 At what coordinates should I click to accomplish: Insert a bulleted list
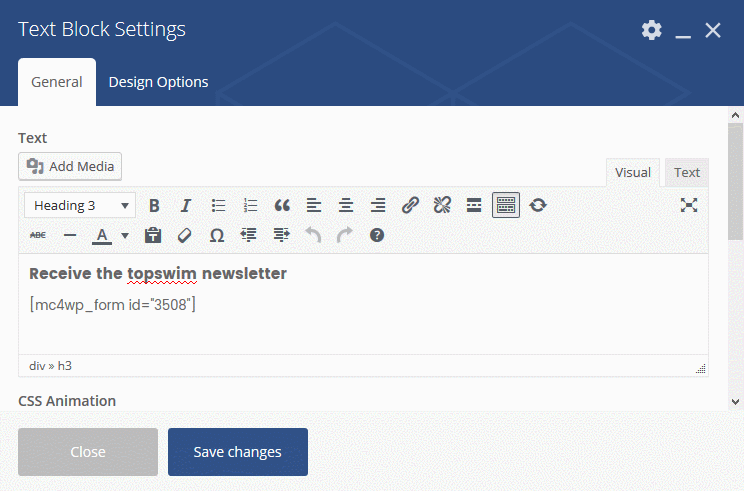218,205
